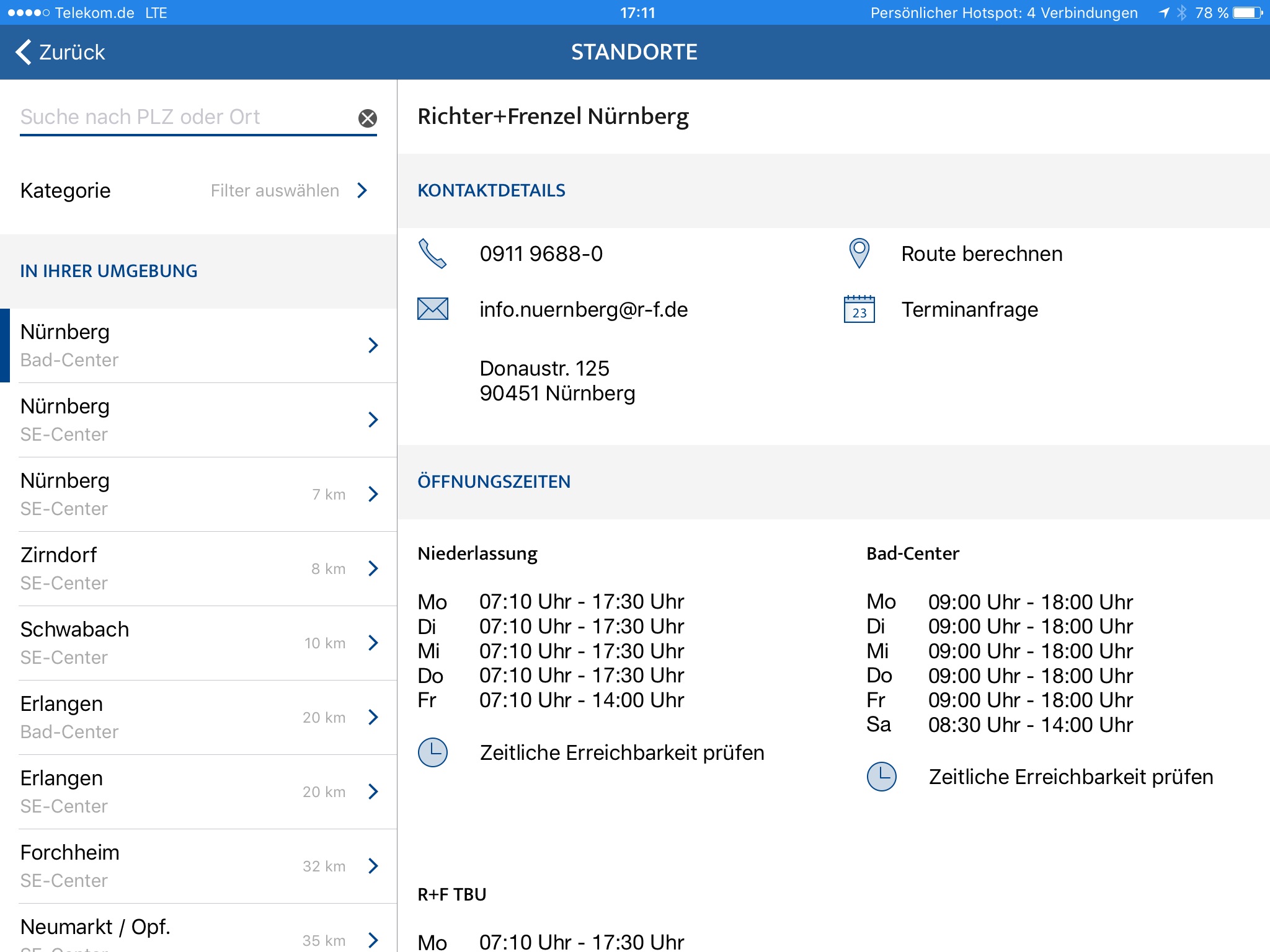Viewport: 1270px width, 952px height.
Task: Tap the address Donaustr. 125
Action: pos(544,368)
